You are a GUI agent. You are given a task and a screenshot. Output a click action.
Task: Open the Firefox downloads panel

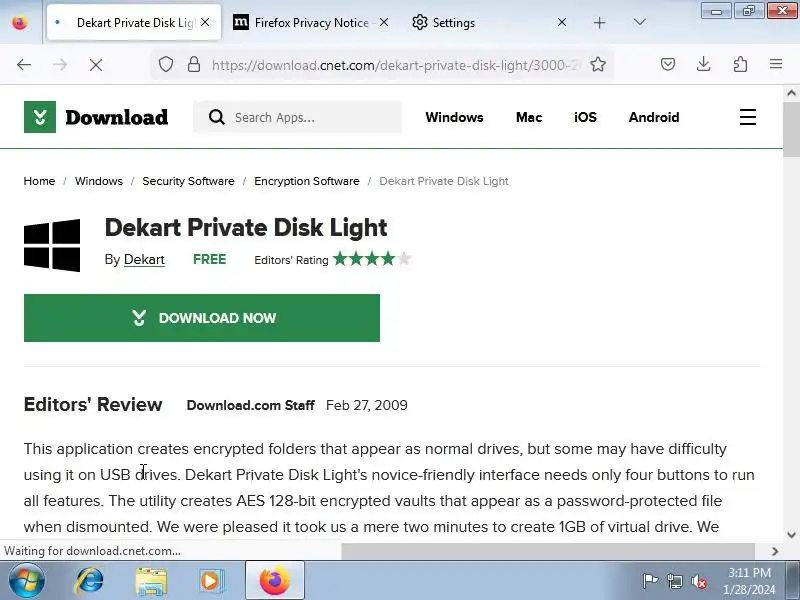pos(704,64)
